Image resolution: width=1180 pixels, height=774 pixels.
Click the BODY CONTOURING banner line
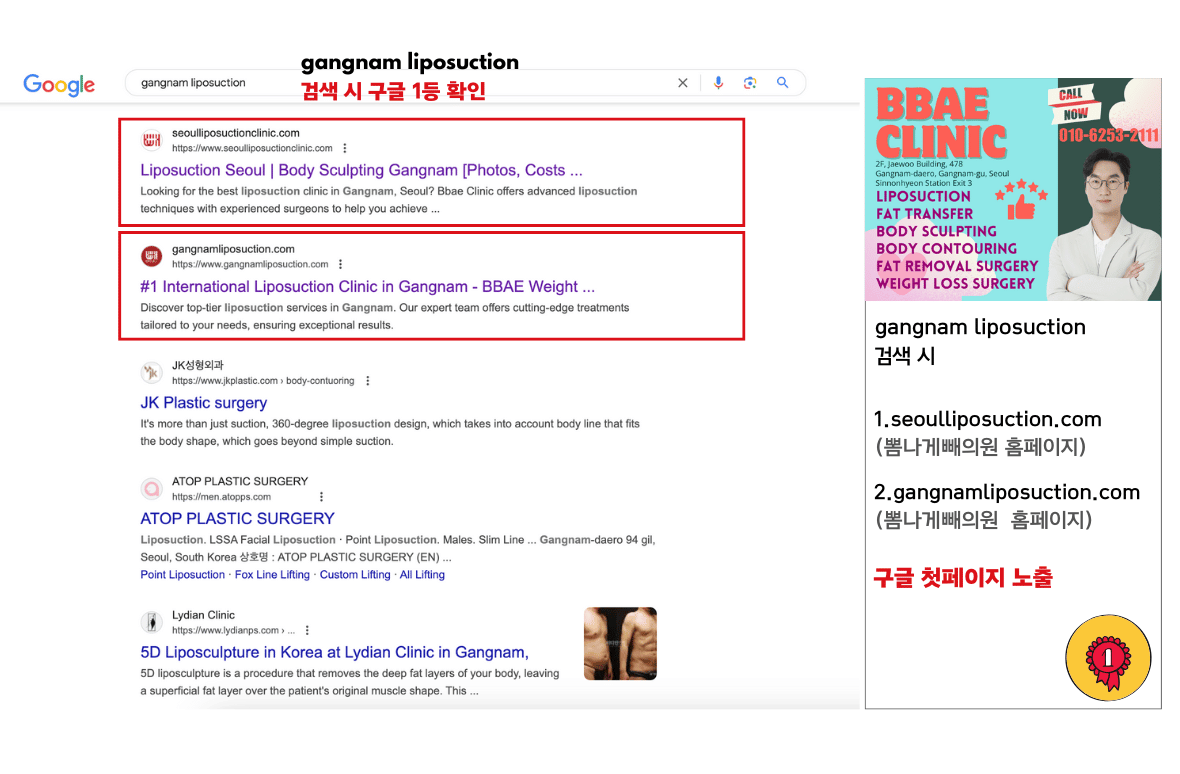click(946, 249)
